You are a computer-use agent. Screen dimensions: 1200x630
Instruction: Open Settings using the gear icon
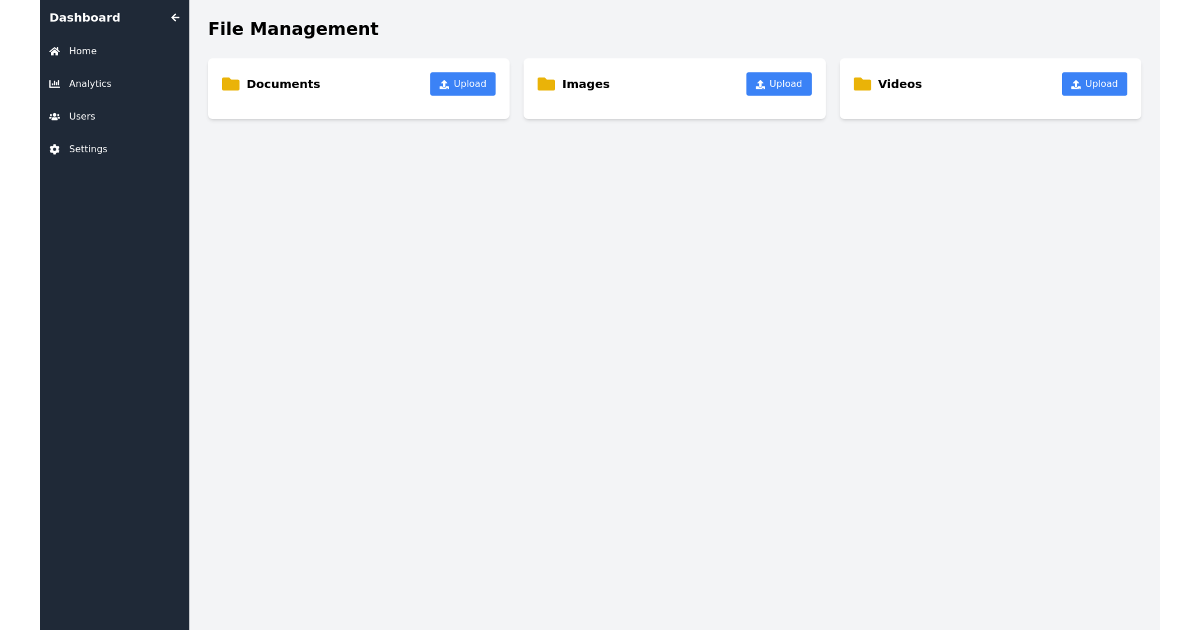[54, 149]
